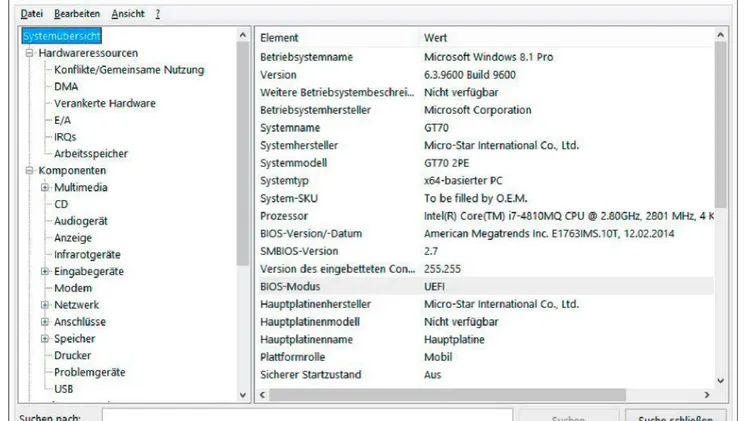Select the Sicherer Startzustand row
This screenshot has height=421, width=750.
click(485, 375)
